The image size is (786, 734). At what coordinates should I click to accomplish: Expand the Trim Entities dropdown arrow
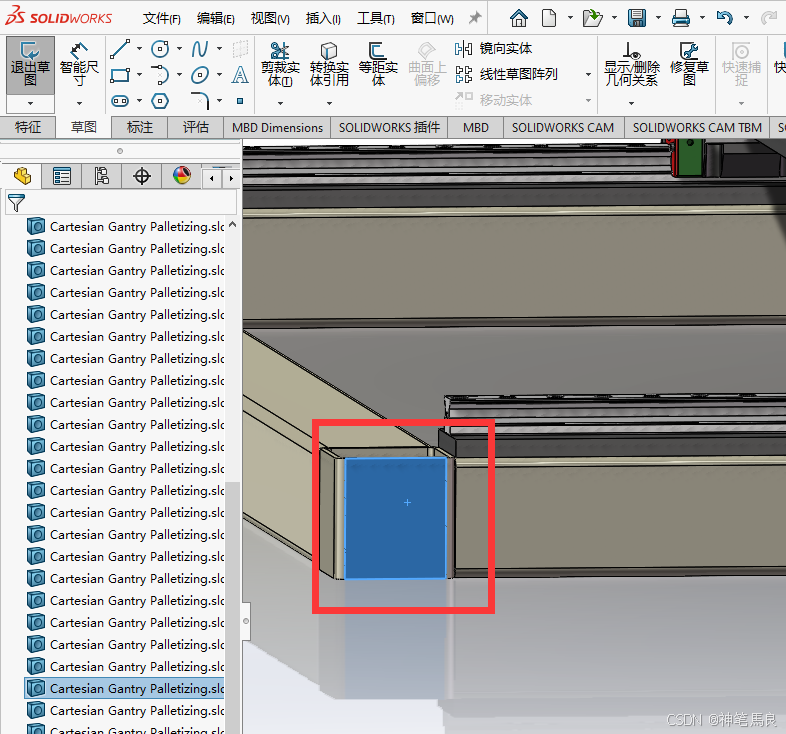[x=280, y=103]
